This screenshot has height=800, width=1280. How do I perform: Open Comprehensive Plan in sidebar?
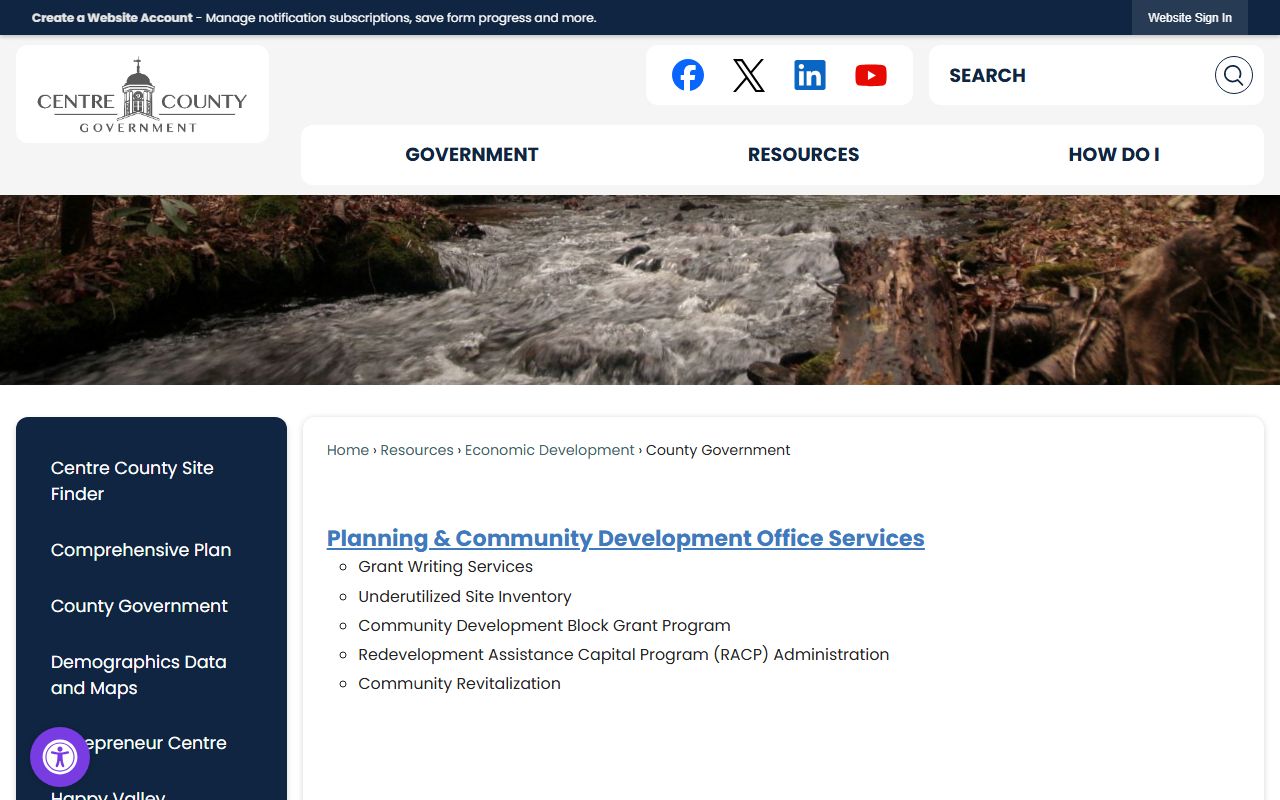141,550
